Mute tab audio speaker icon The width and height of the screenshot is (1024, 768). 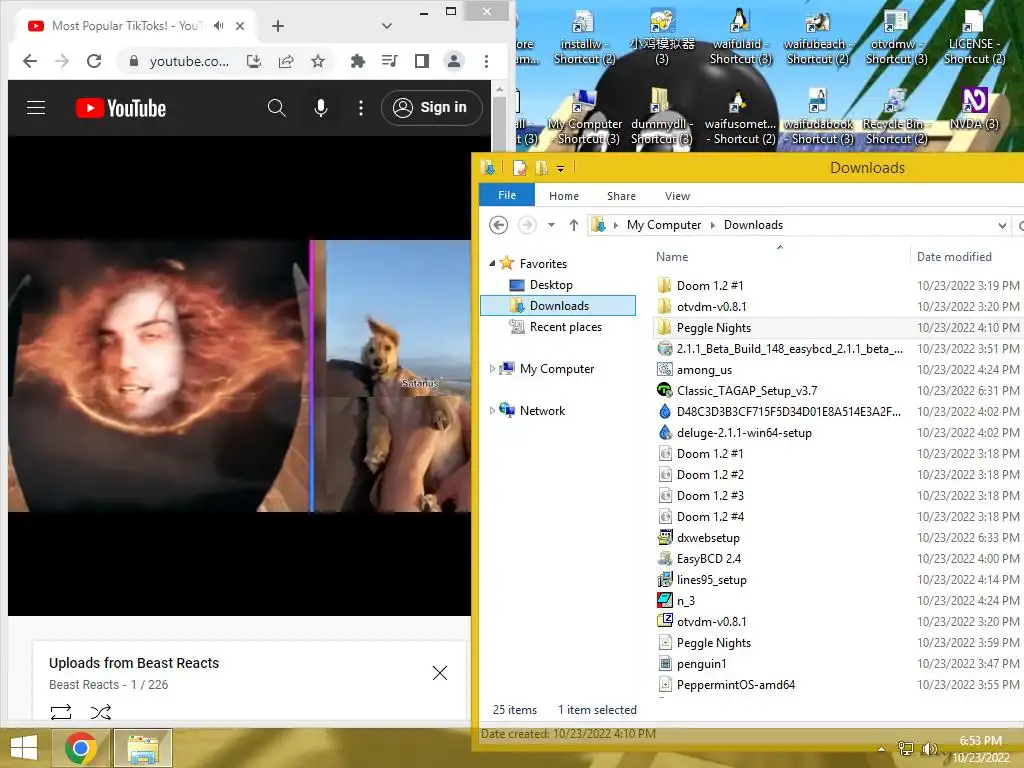coord(219,25)
